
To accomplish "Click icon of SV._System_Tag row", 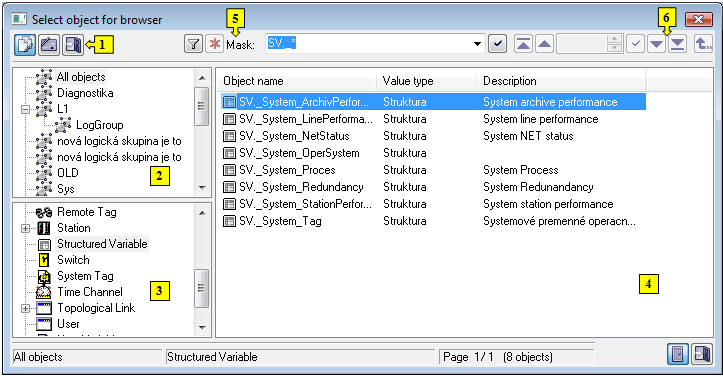I will tap(229, 221).
